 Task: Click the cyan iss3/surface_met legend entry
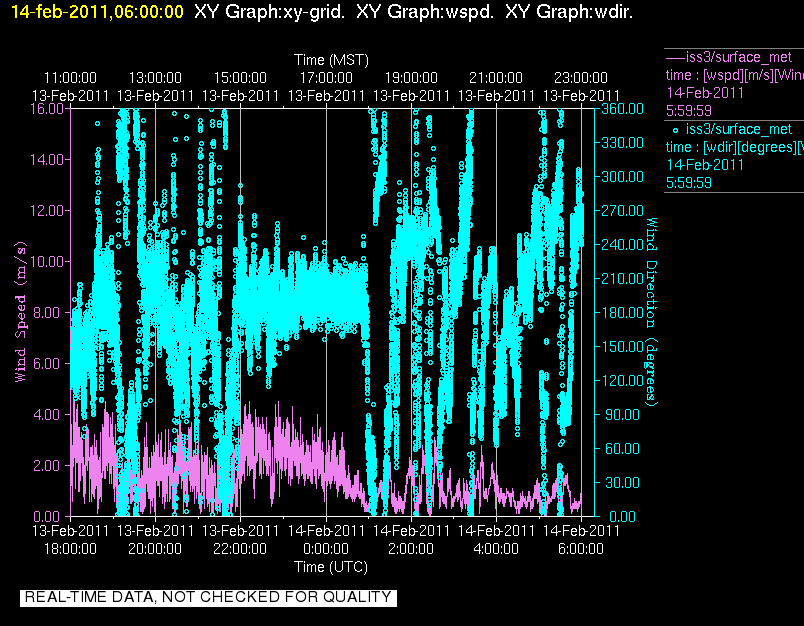(x=738, y=129)
